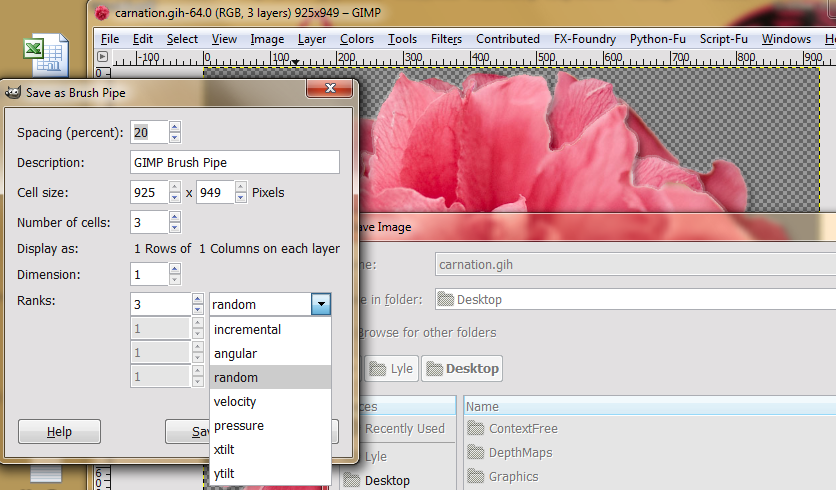
Task: Click the first Ranks field value 3
Action: (161, 304)
